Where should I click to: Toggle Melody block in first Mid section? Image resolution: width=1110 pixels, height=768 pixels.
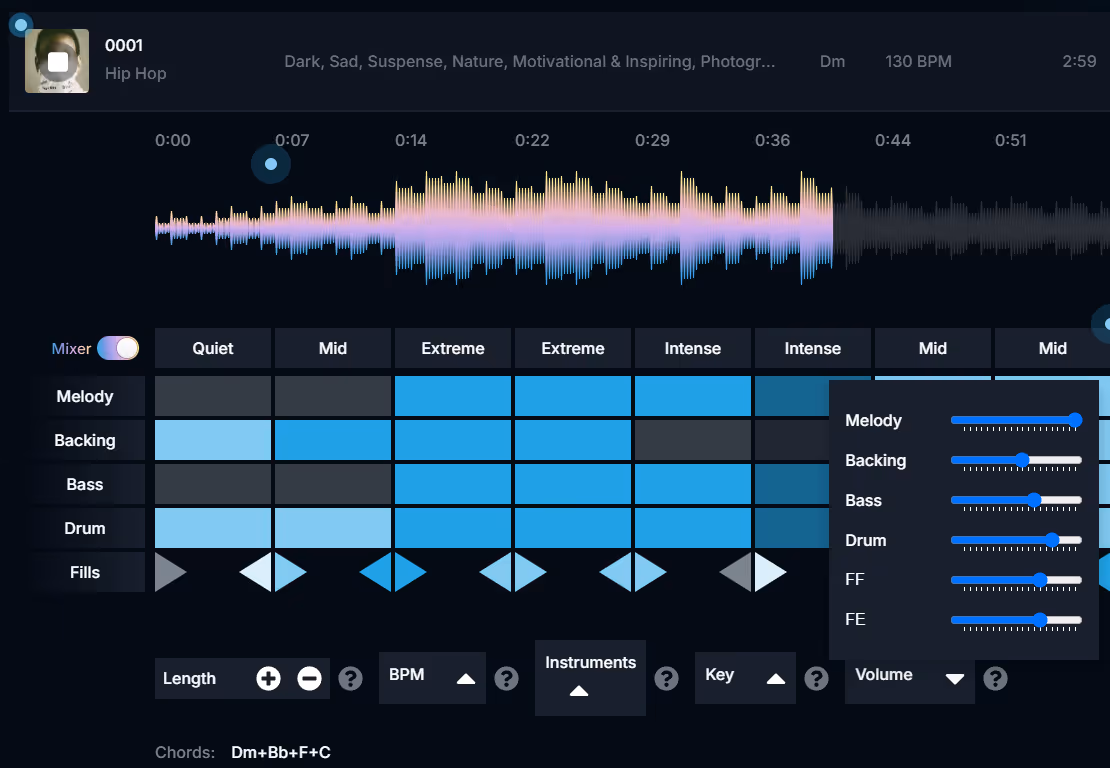[333, 396]
